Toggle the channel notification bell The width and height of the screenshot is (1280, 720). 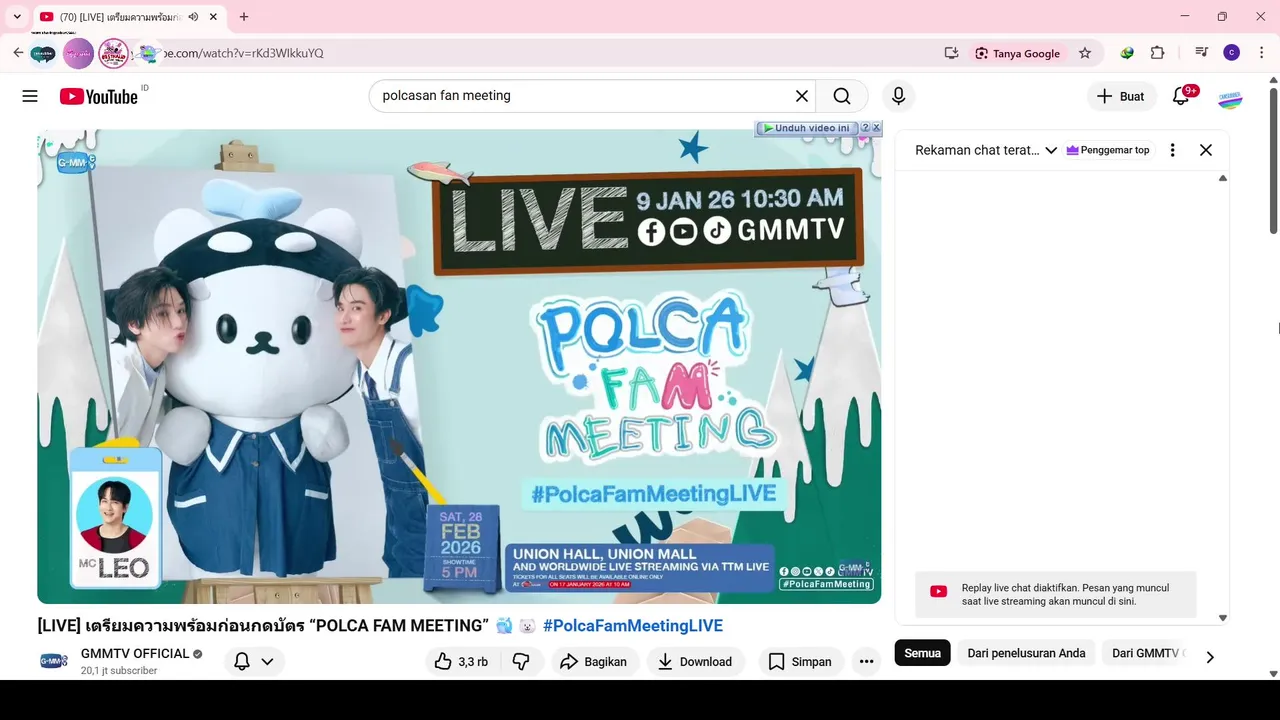(x=242, y=661)
